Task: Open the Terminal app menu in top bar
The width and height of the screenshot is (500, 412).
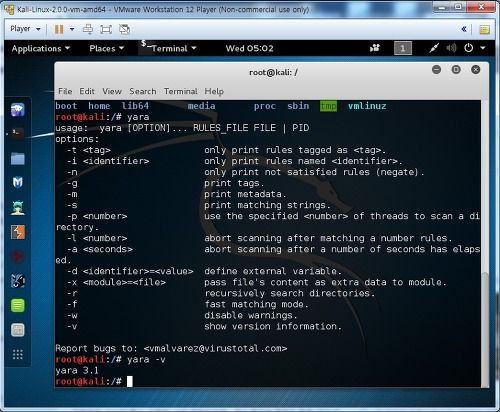Action: [x=169, y=48]
